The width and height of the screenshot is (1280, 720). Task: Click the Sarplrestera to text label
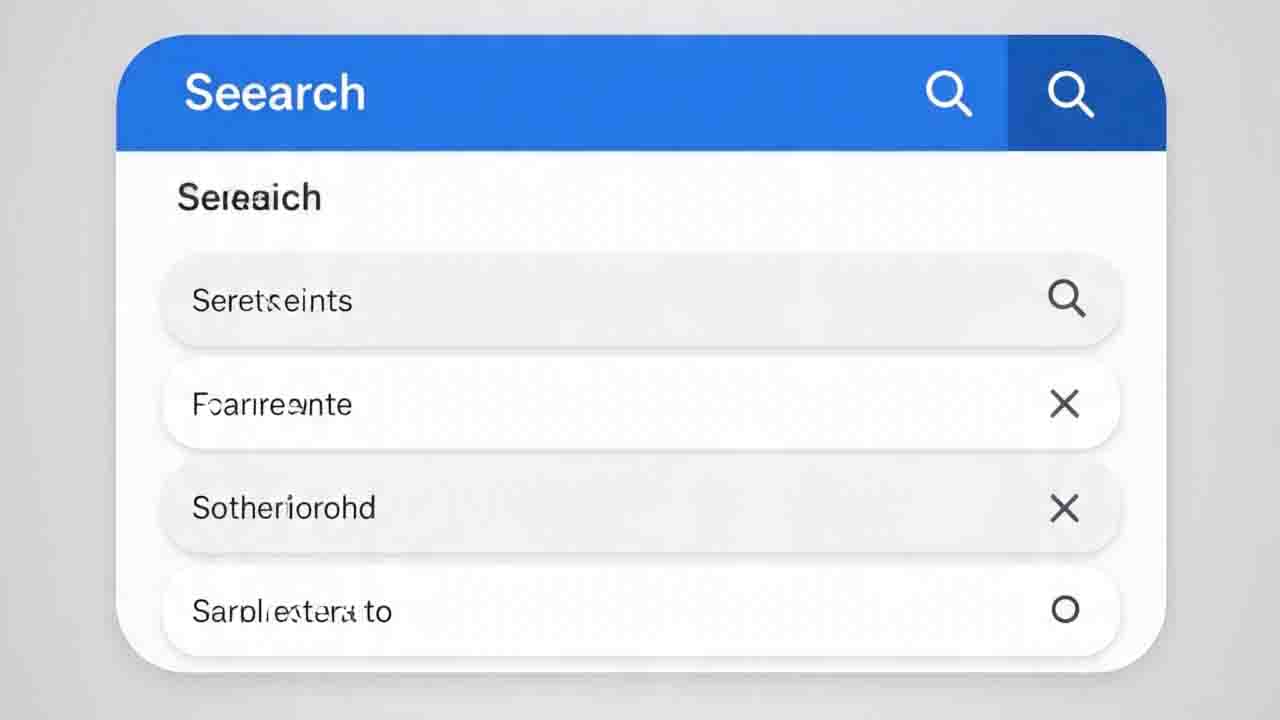pos(292,611)
